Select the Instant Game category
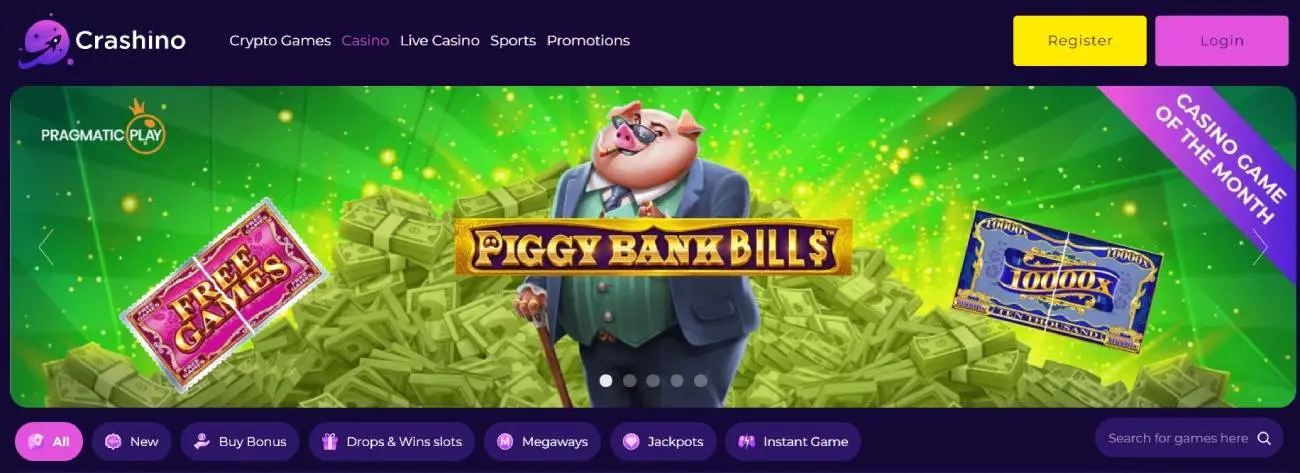1300x473 pixels. (x=793, y=441)
